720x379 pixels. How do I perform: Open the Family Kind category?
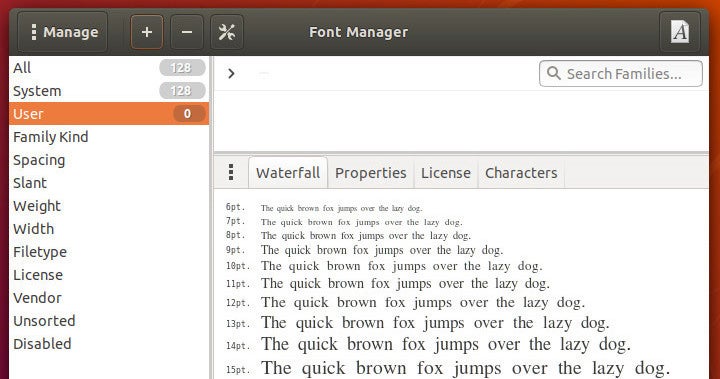109,136
